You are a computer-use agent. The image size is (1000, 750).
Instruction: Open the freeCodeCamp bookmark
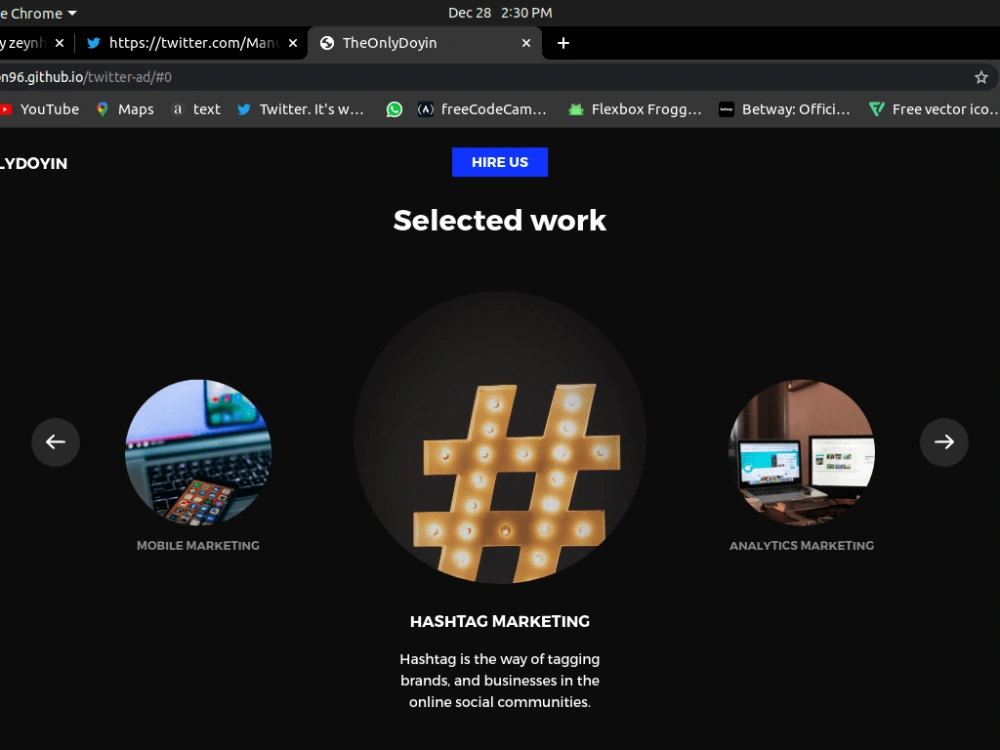(482, 110)
